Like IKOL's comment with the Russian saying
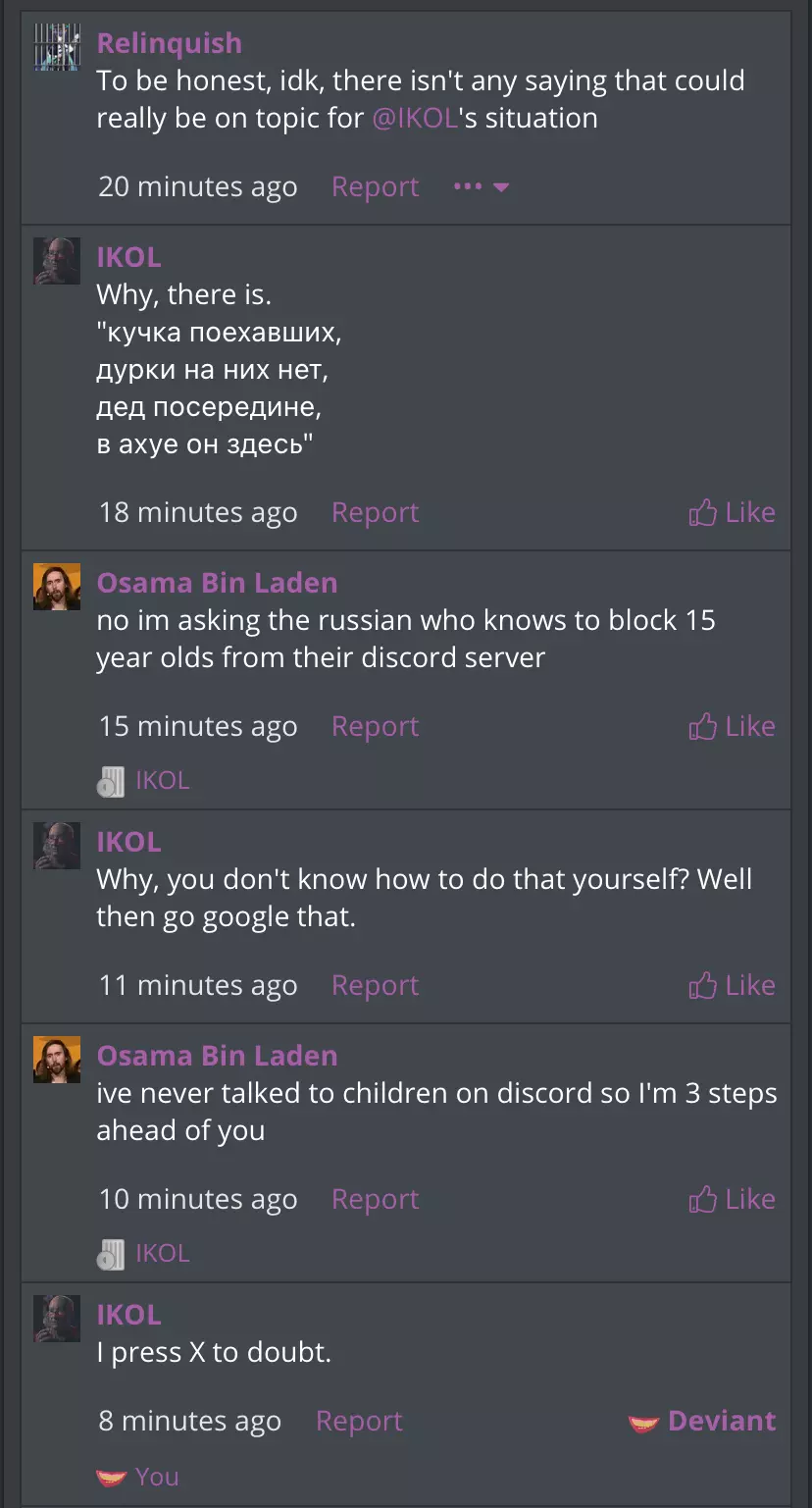Image resolution: width=812 pixels, height=1508 pixels. point(733,512)
